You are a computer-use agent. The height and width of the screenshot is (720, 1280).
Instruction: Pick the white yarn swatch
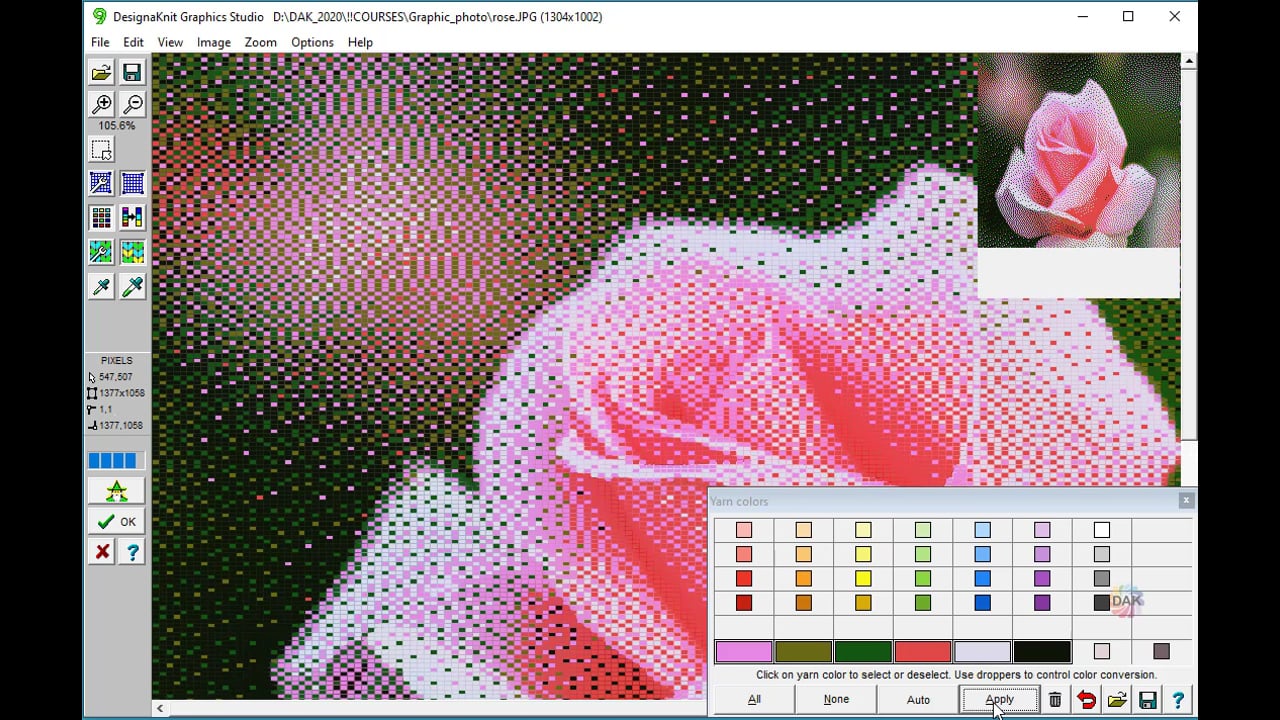click(1101, 530)
